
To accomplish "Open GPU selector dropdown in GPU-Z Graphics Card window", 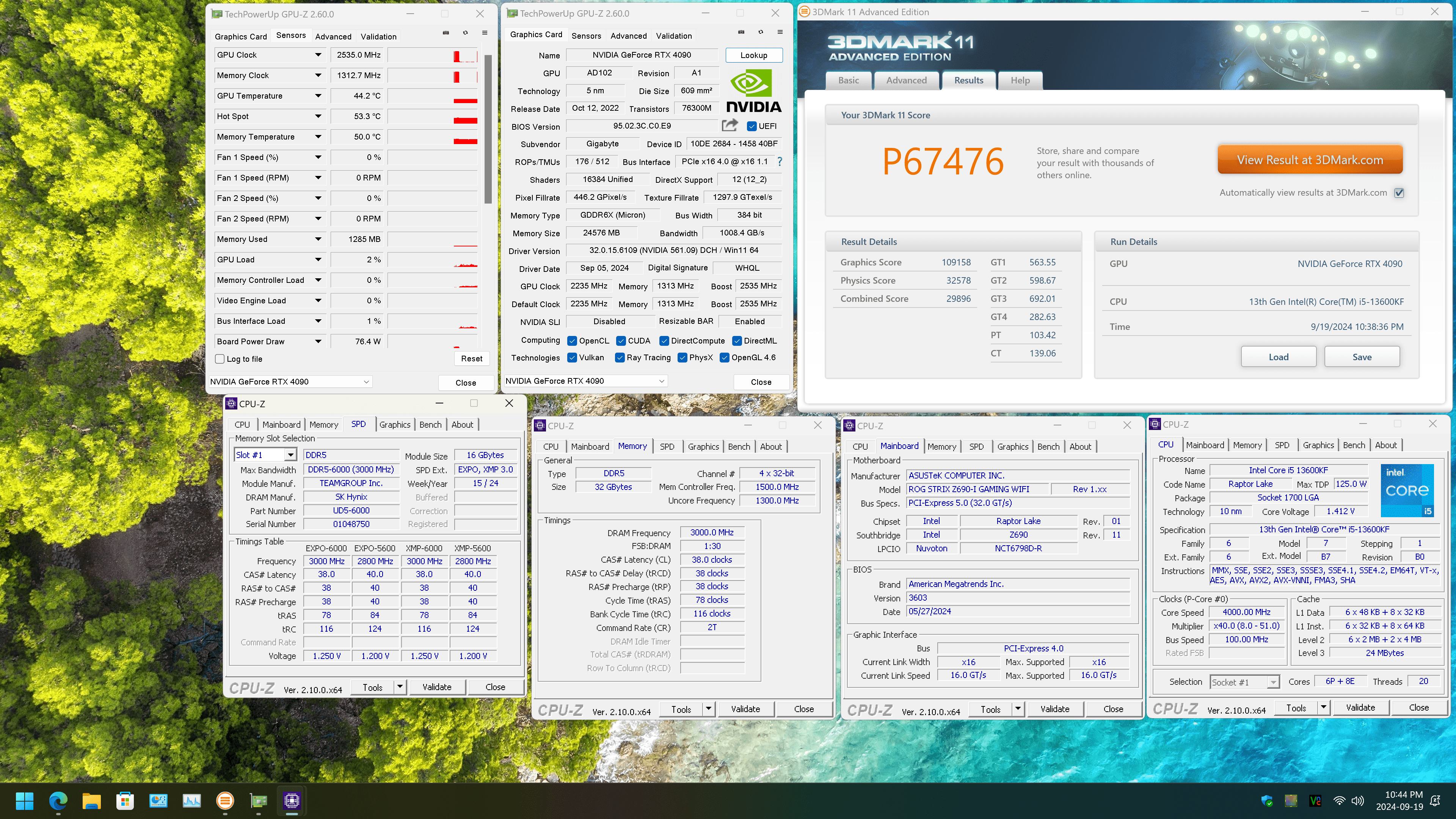I will pyautogui.click(x=585, y=381).
